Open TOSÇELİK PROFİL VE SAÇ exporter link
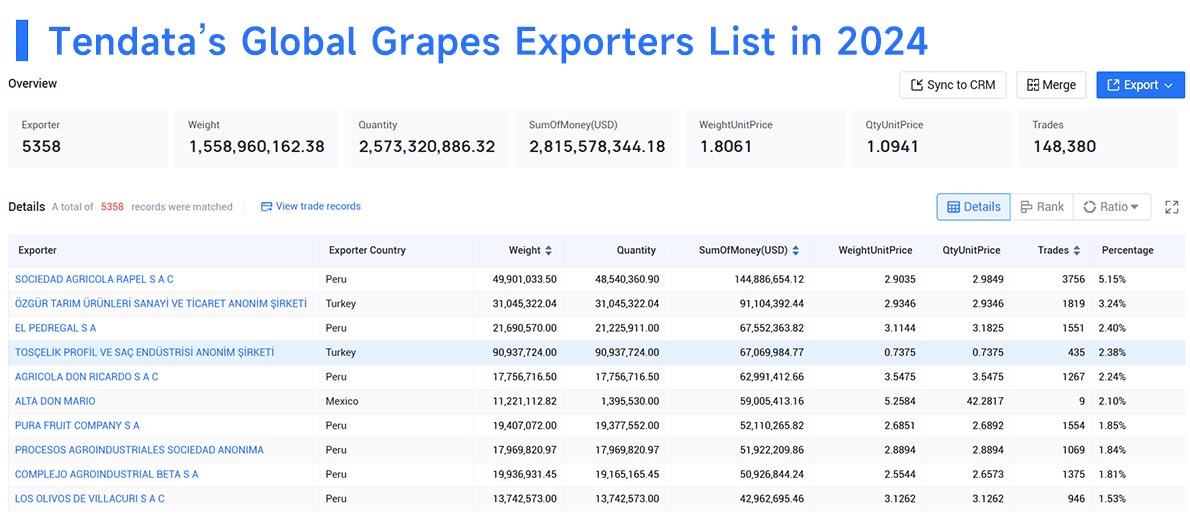 144,352
